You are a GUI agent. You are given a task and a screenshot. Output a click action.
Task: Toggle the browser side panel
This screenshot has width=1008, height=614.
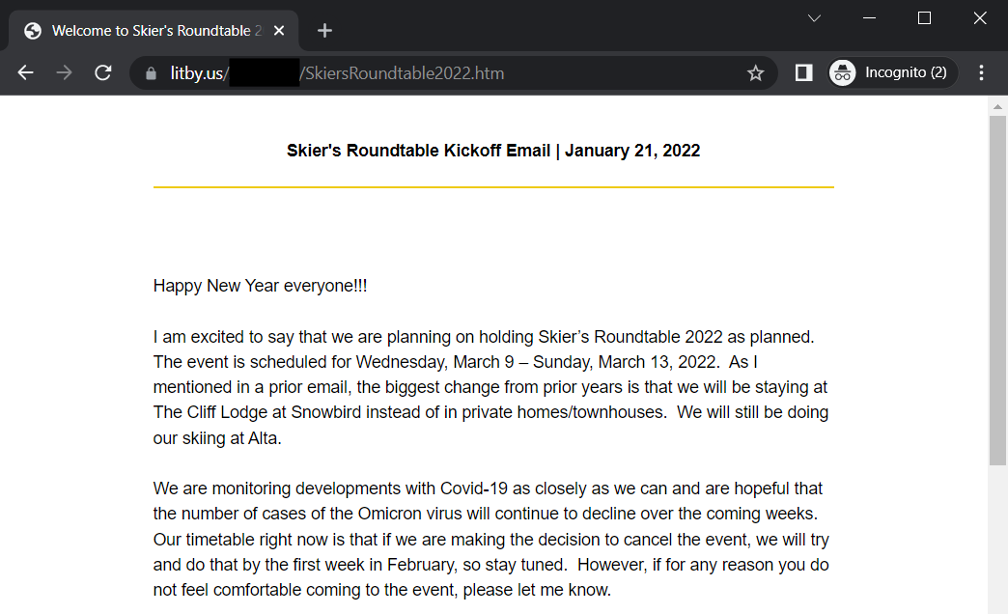(x=803, y=73)
